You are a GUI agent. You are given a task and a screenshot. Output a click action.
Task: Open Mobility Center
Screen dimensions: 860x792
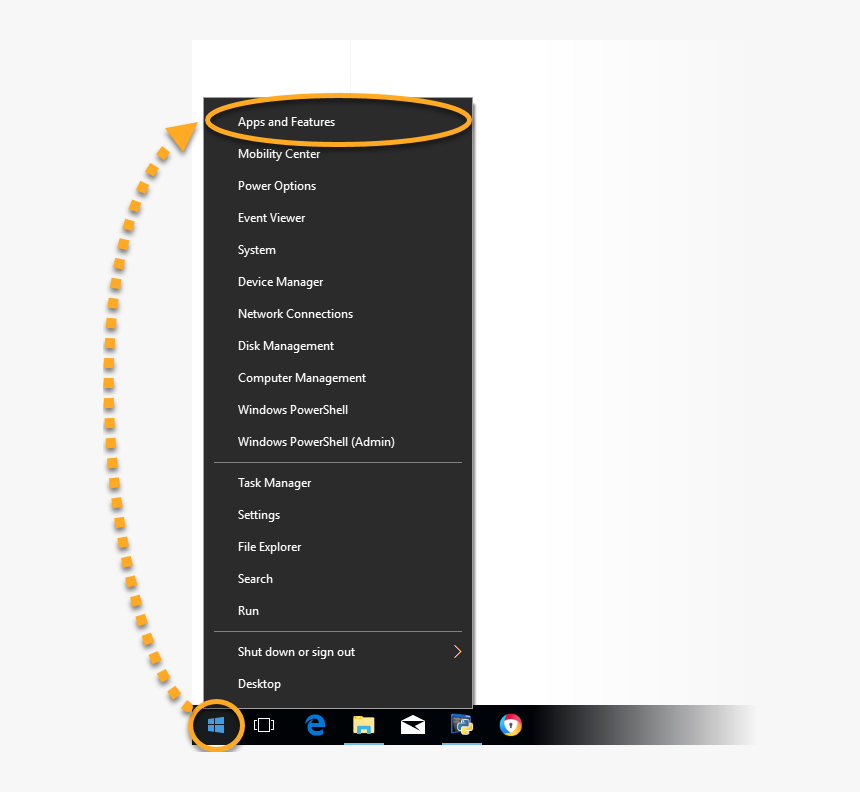(x=278, y=153)
